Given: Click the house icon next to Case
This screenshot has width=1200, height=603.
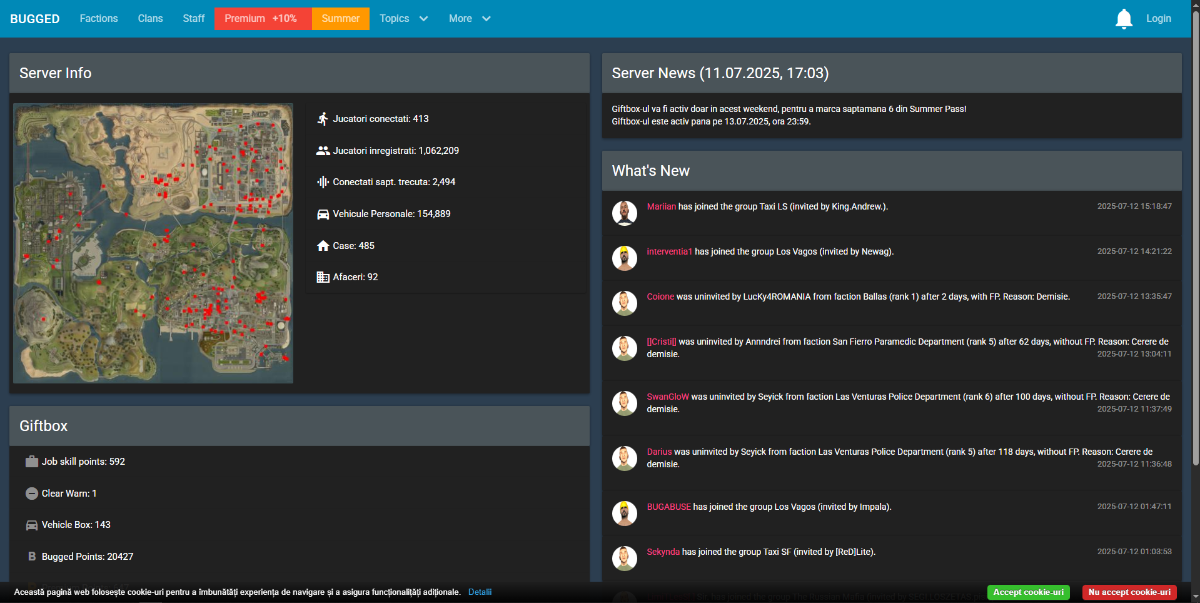Looking at the screenshot, I should 322,246.
